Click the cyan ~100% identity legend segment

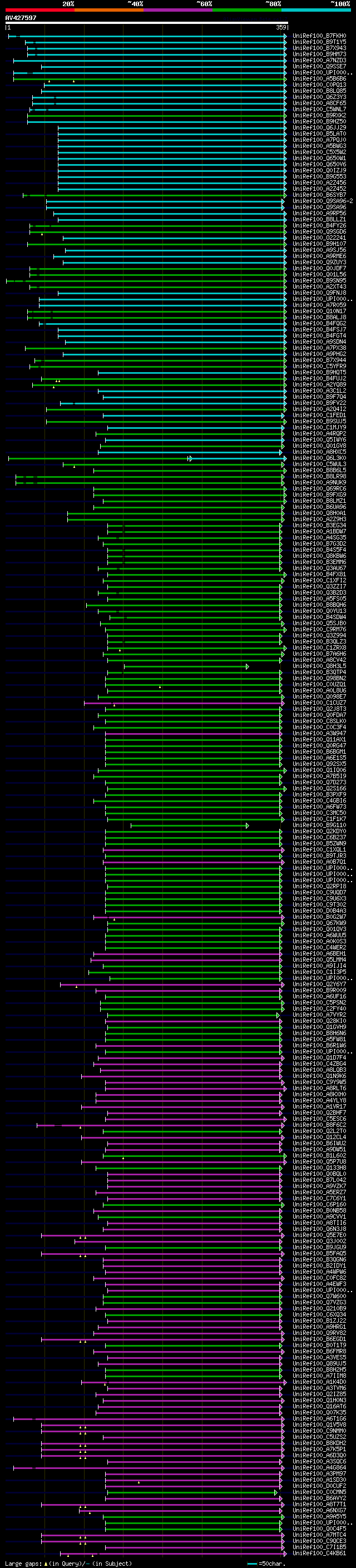pyautogui.click(x=316, y=10)
